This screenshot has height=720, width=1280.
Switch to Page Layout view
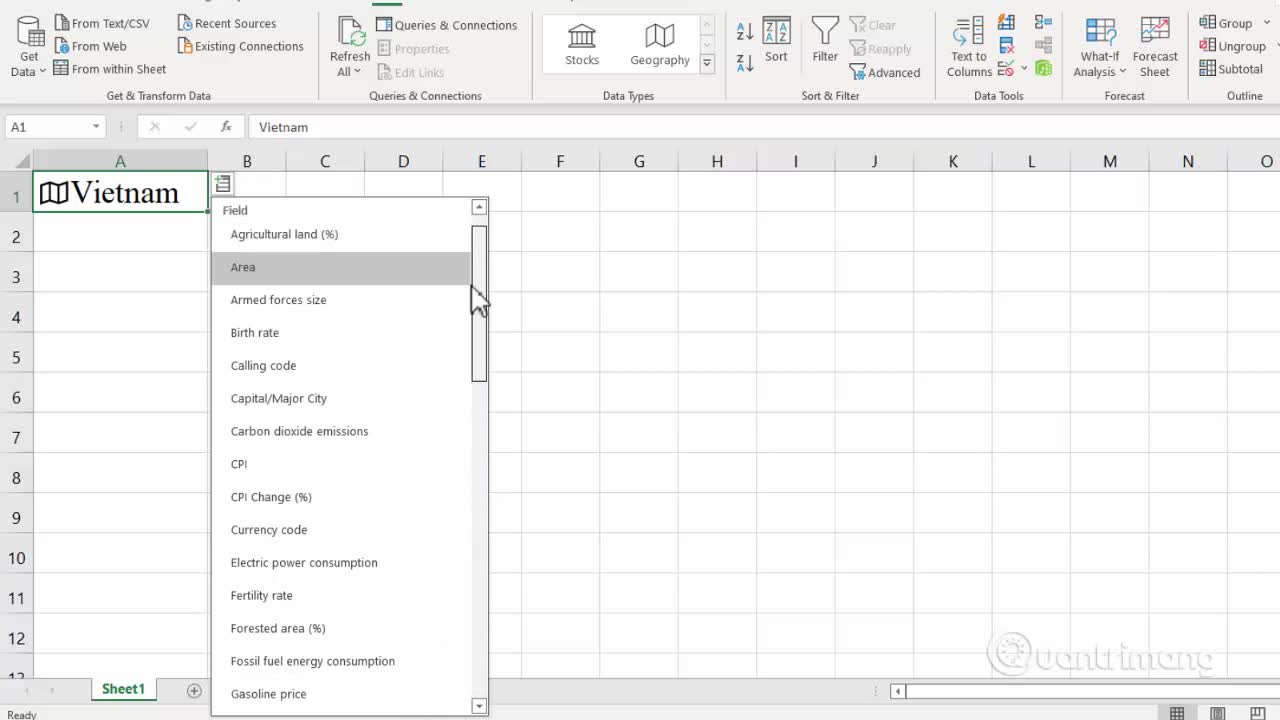click(x=1217, y=713)
